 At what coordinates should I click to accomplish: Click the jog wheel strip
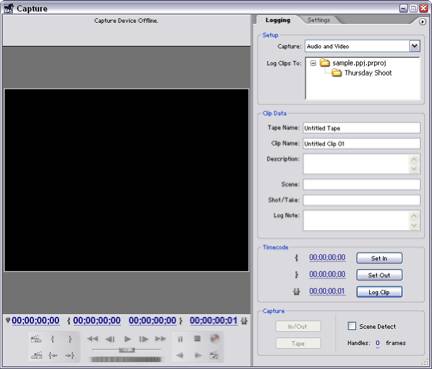coord(126,359)
